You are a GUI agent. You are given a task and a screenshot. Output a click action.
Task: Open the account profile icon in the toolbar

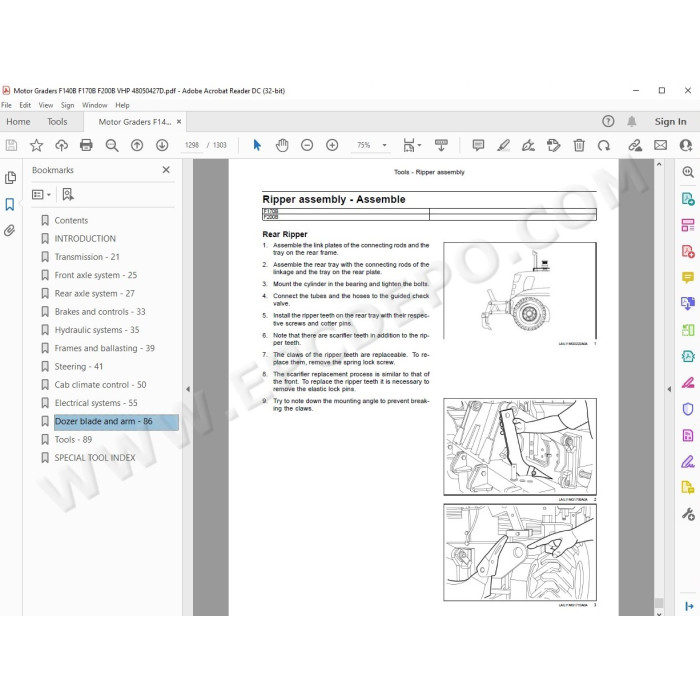click(x=686, y=145)
